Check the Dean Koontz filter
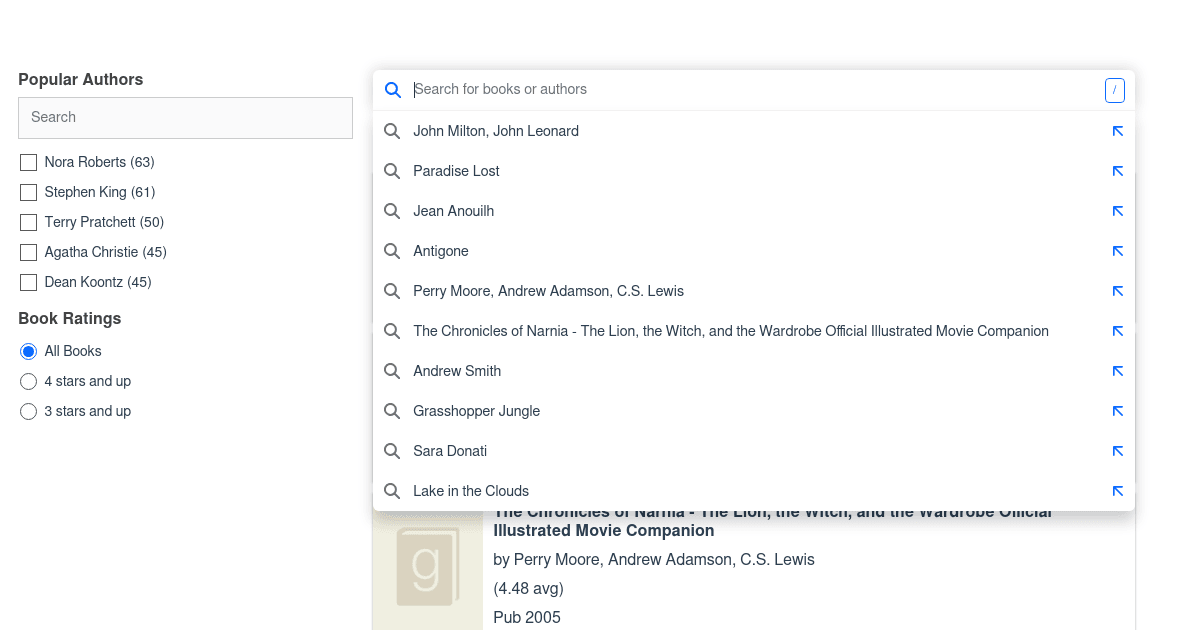This screenshot has height=630, width=1200. pyautogui.click(x=28, y=282)
